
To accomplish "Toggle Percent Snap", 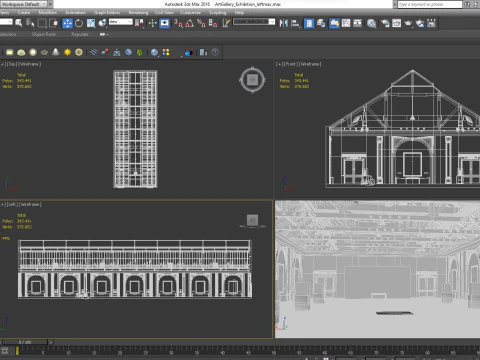I will [x=201, y=23].
